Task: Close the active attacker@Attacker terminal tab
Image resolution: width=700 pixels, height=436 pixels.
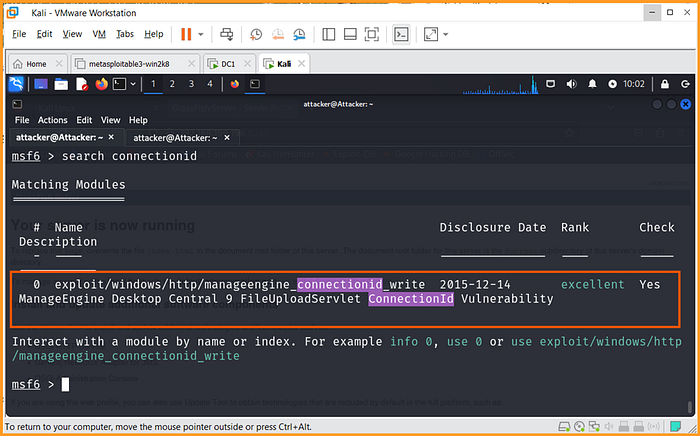Action: (111, 137)
